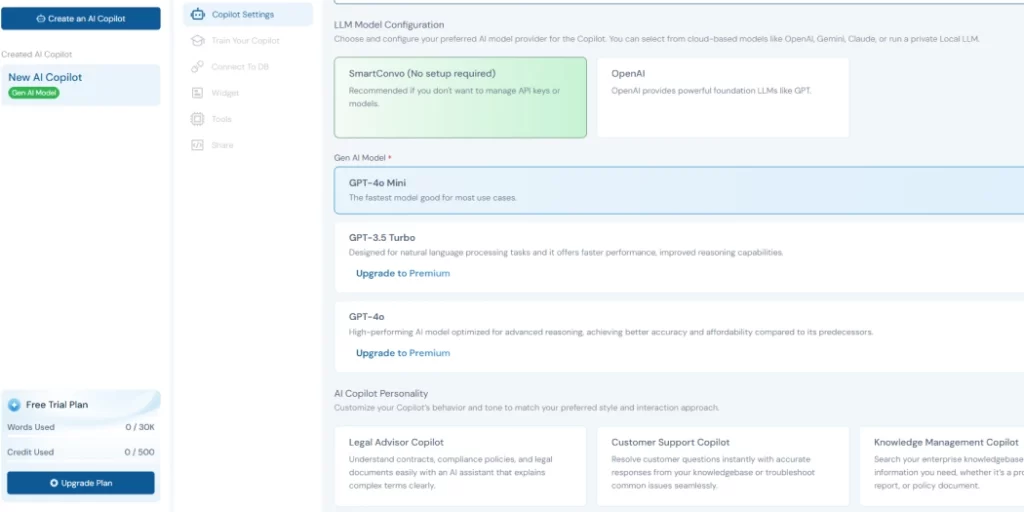Click the gear icon in Upgrade Plan button
This screenshot has height=512, width=1024.
[x=54, y=483]
